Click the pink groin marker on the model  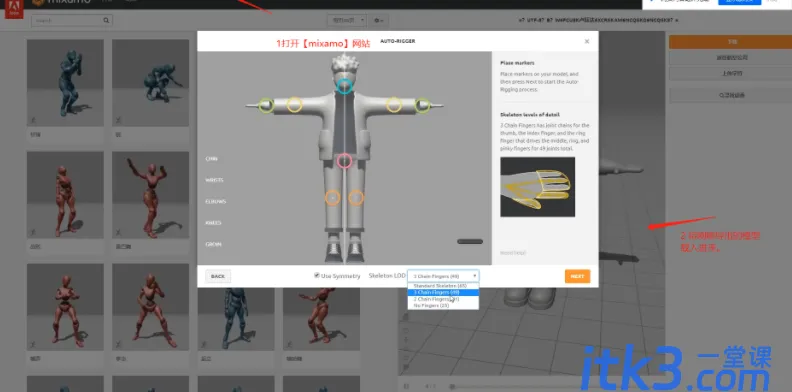coord(344,161)
